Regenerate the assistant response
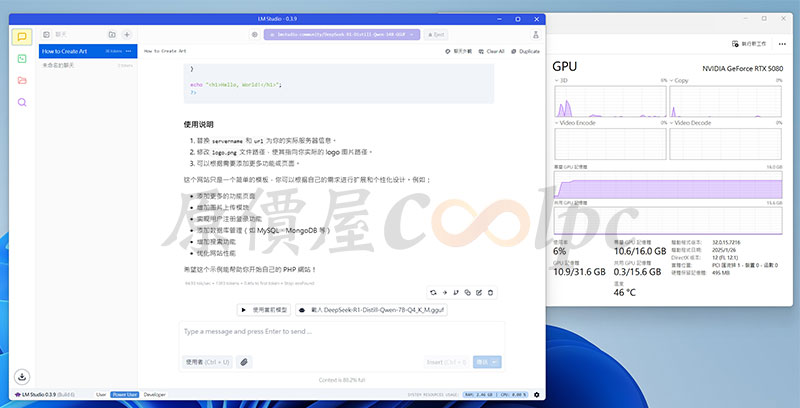 [433, 292]
